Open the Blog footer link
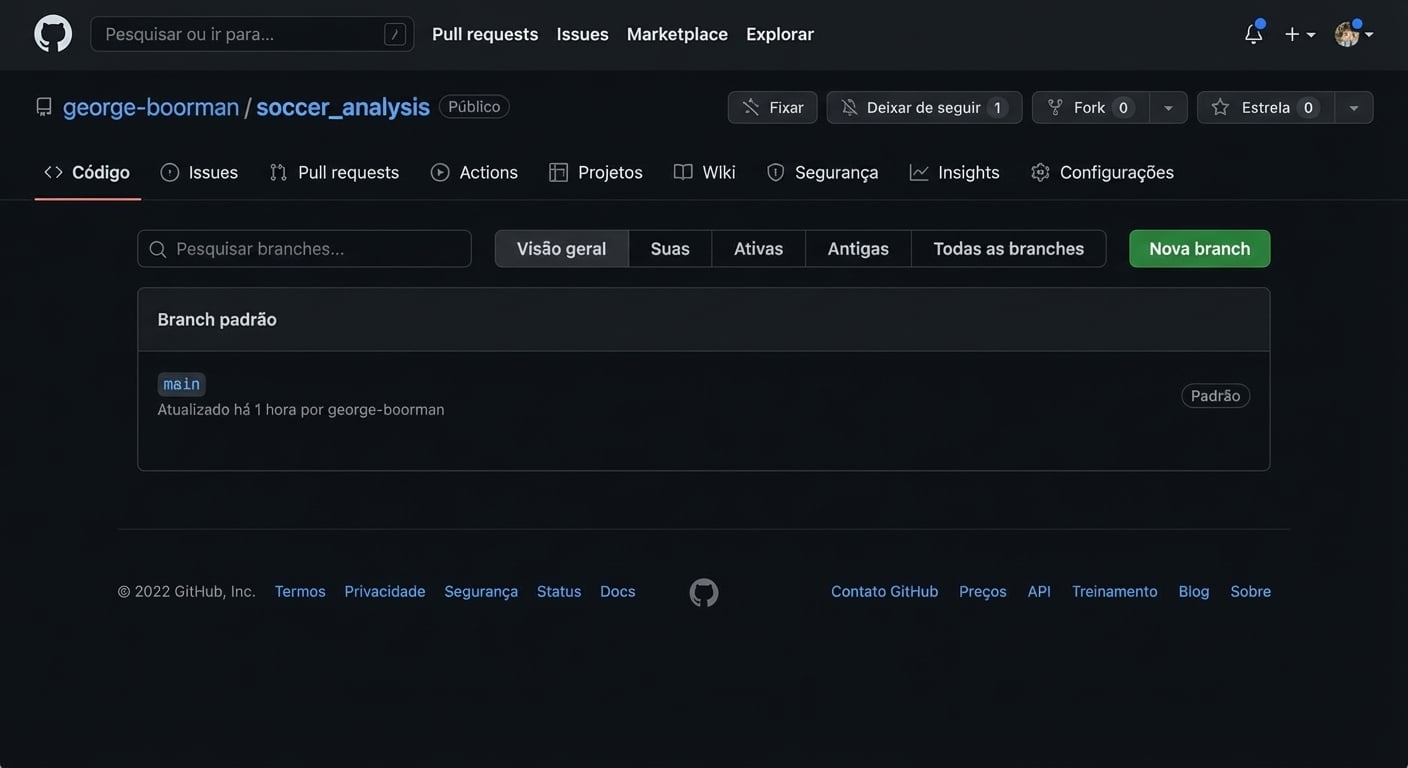This screenshot has height=768, width=1408. [x=1194, y=592]
